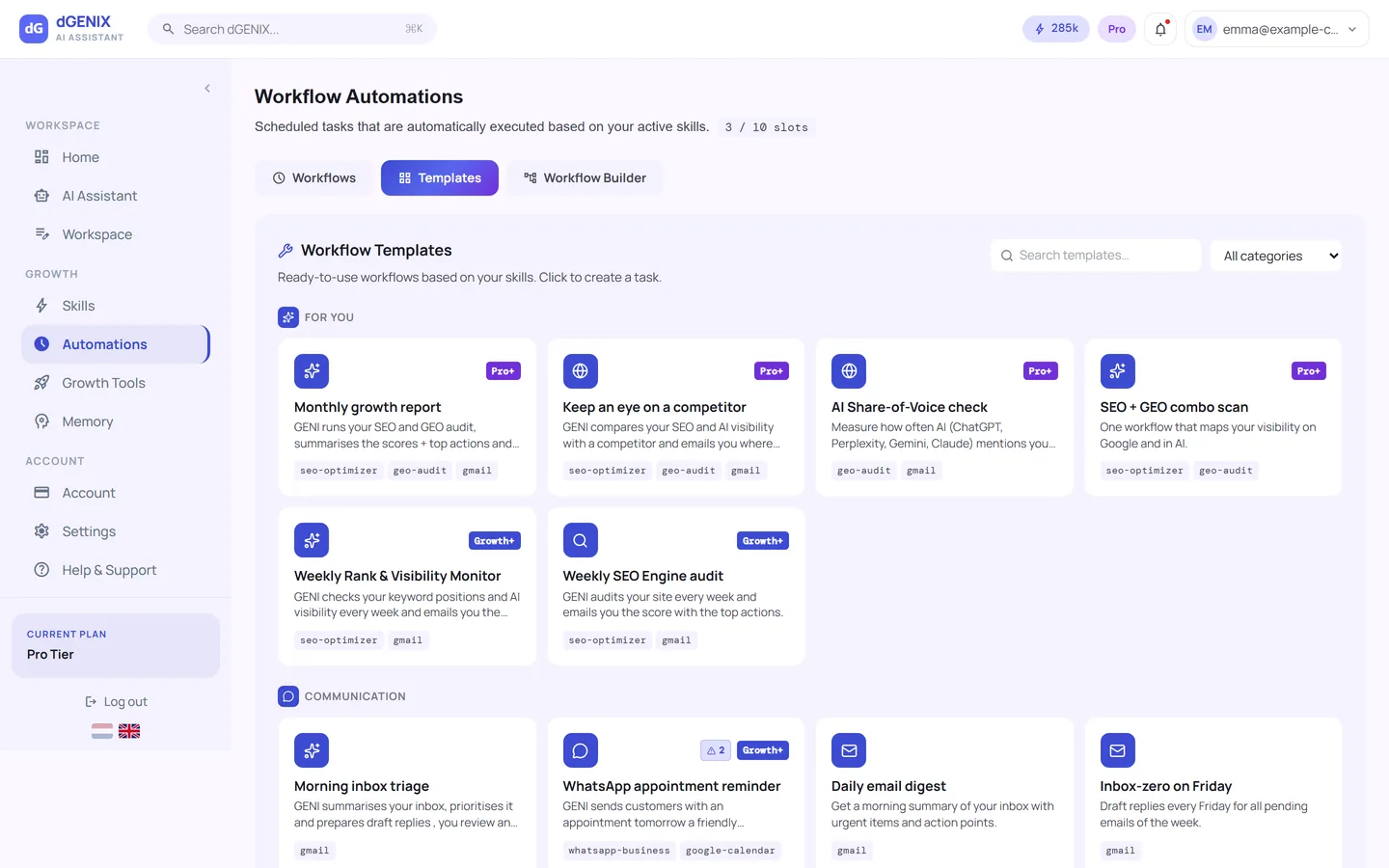Viewport: 1389px width, 868px height.
Task: Open the Current Plan Pro Tier card
Action: click(116, 645)
